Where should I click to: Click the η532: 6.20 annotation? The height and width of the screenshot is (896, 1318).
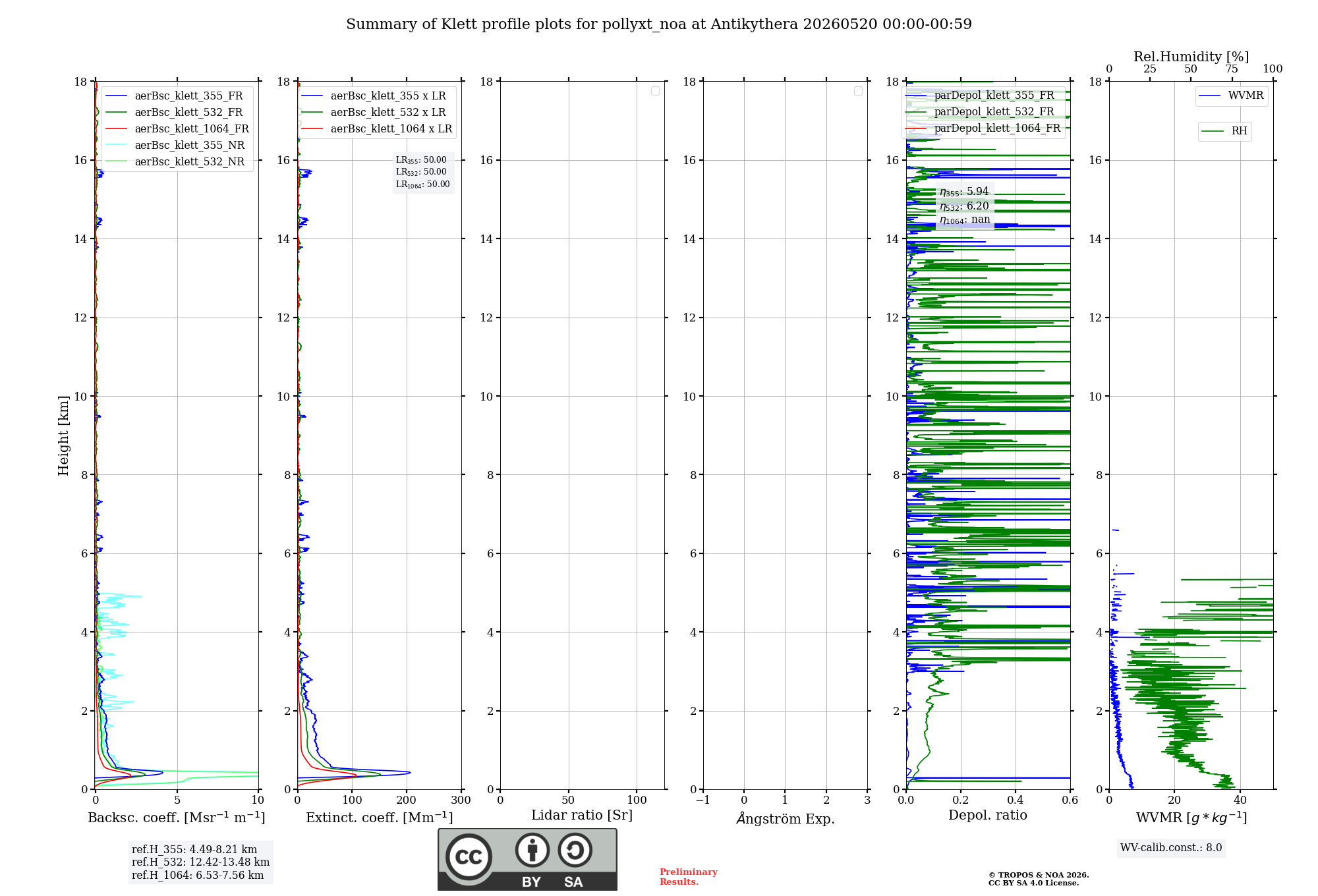[x=964, y=206]
